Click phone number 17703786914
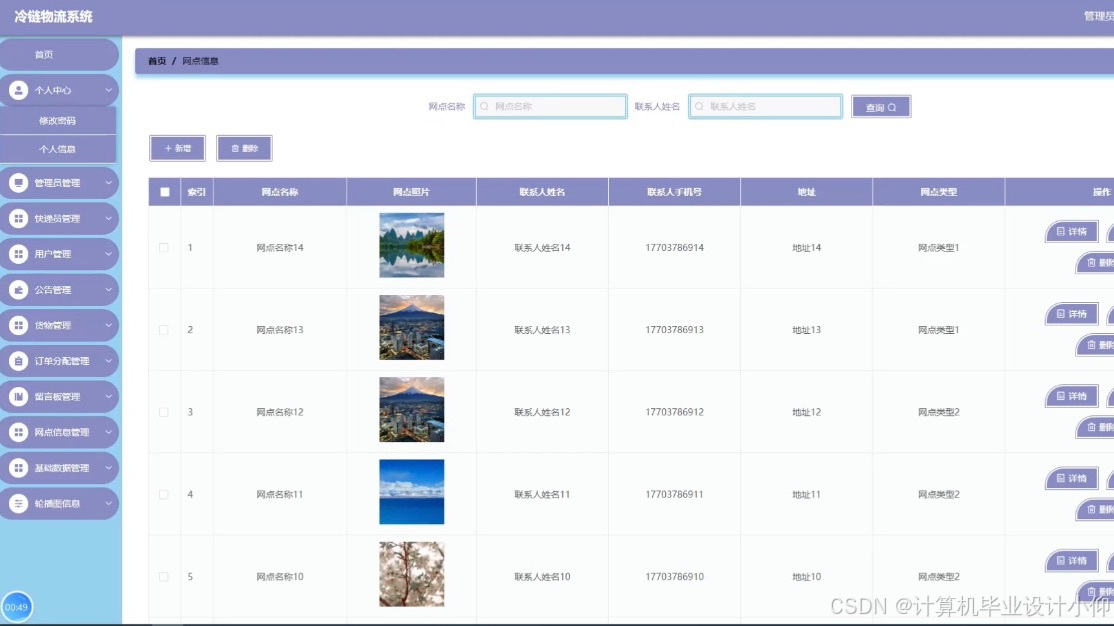 [674, 248]
